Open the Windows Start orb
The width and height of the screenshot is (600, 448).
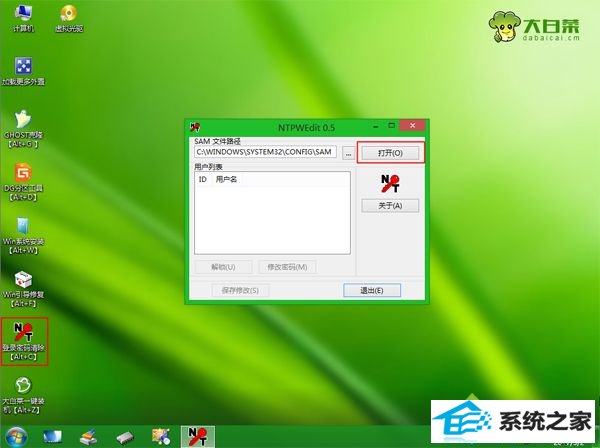tap(16, 437)
